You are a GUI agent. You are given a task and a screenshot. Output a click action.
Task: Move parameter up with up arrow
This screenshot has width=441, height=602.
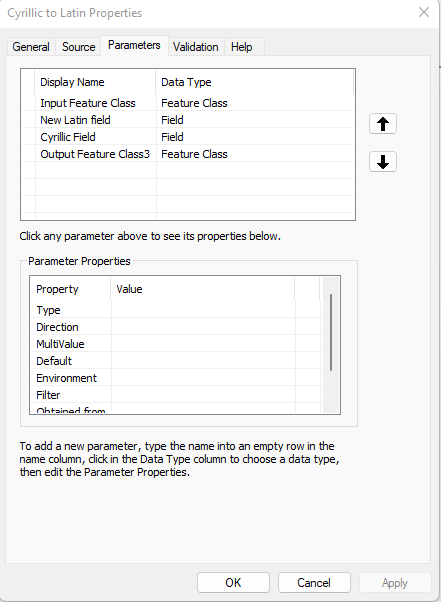[383, 124]
